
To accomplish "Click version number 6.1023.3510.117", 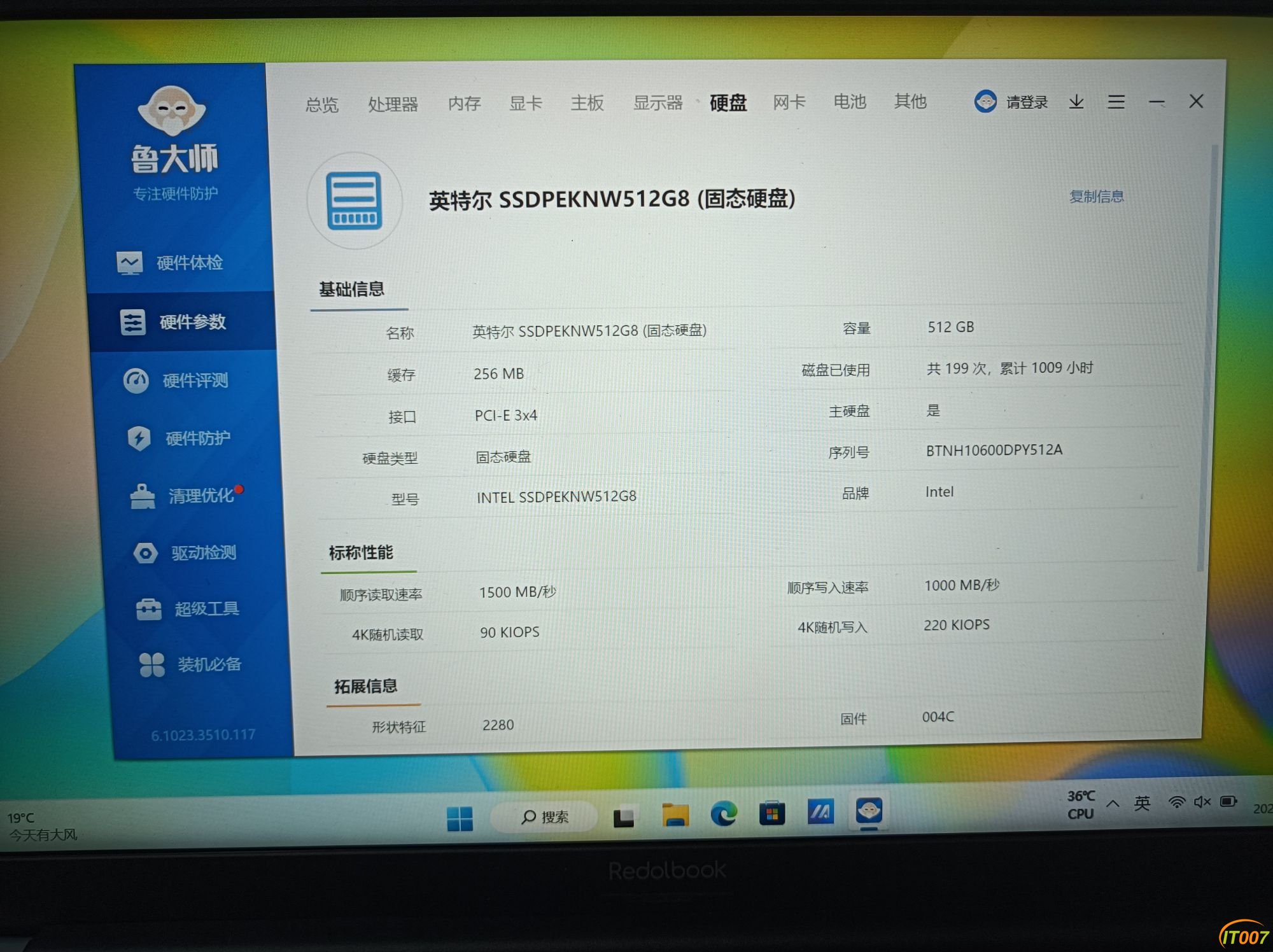I will tap(203, 736).
